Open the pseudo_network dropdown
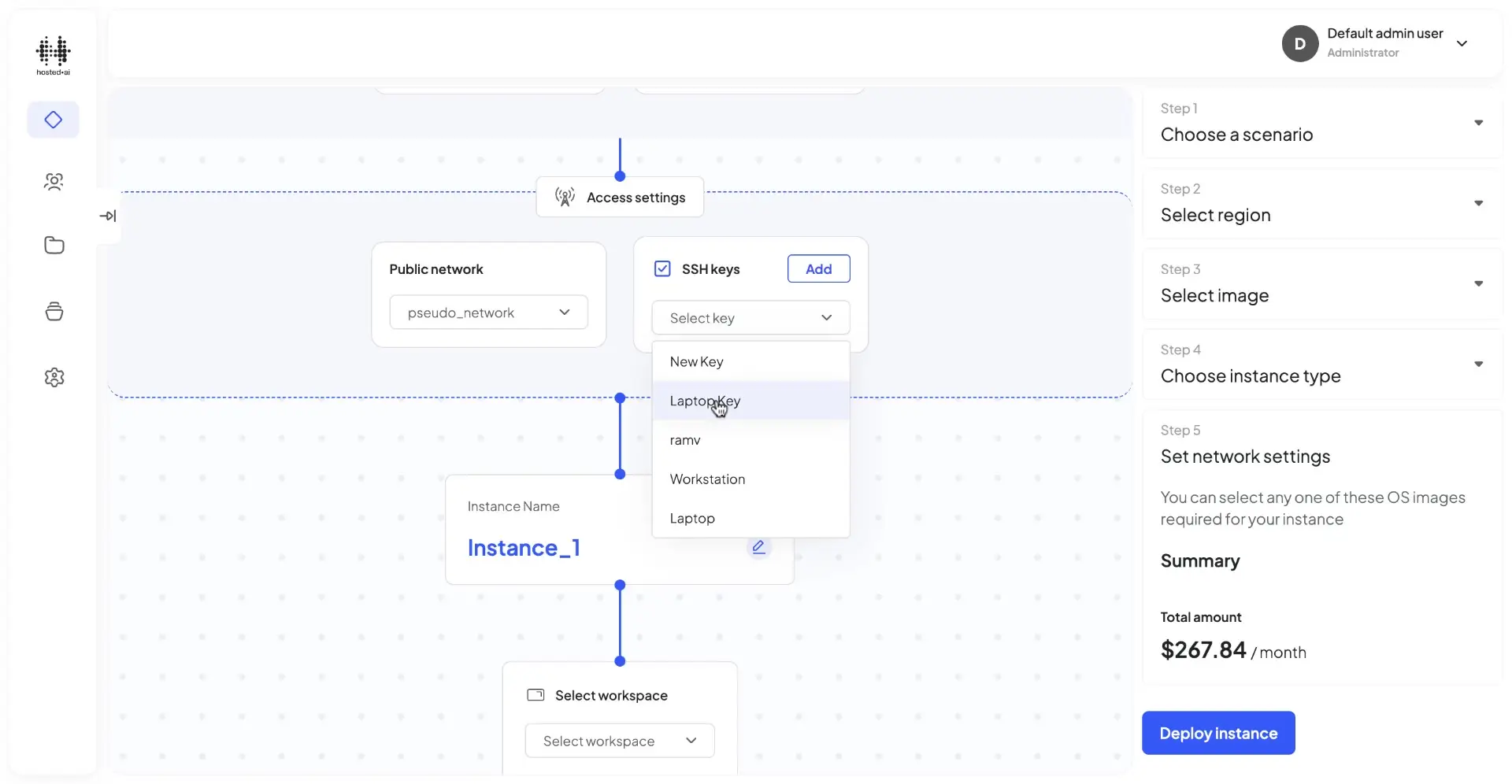This screenshot has height=784, width=1512. click(488, 312)
